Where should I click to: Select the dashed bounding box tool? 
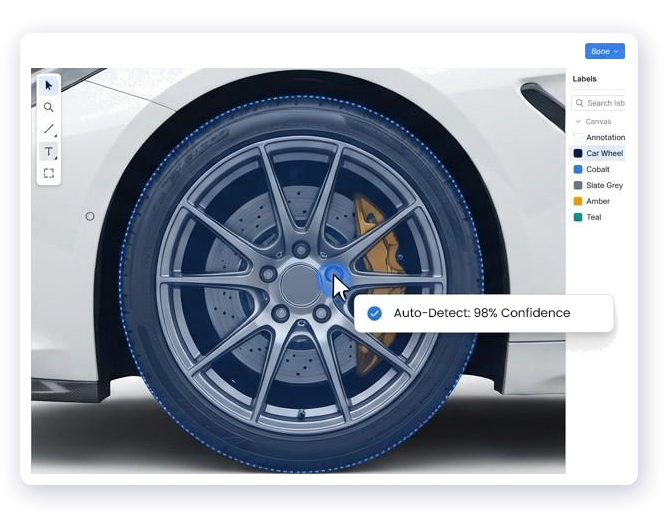pos(48,173)
